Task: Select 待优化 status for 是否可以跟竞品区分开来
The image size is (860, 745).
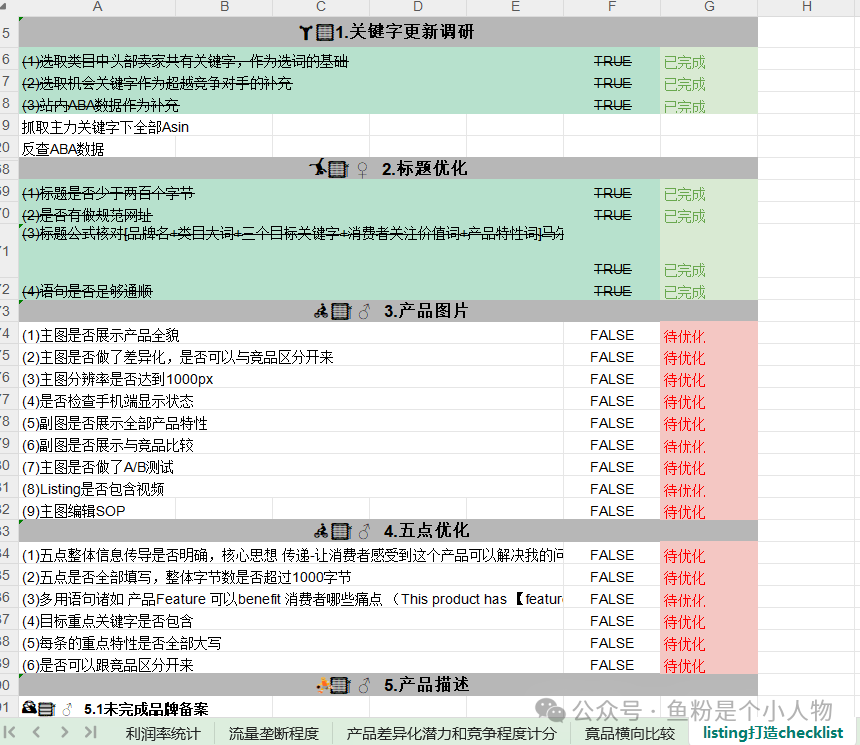Action: [709, 665]
